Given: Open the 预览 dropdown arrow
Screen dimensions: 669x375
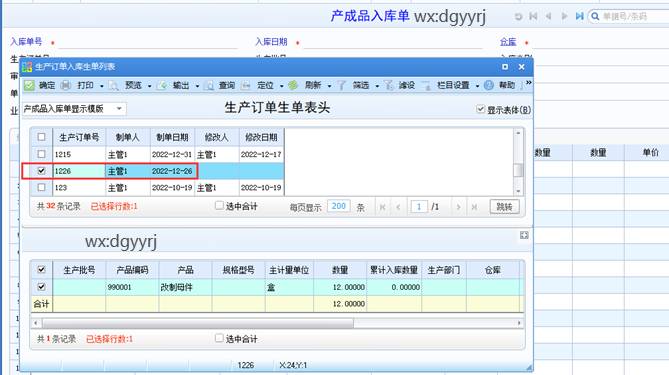Looking at the screenshot, I should (149, 86).
